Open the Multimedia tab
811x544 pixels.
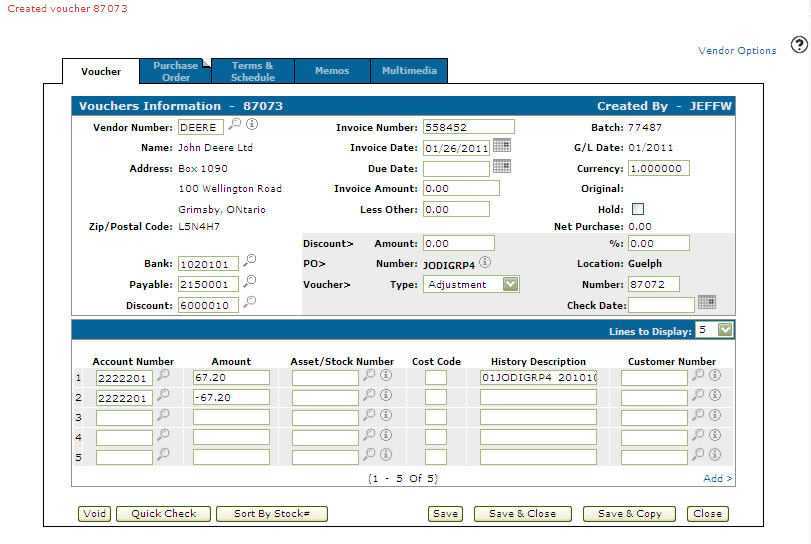click(409, 71)
